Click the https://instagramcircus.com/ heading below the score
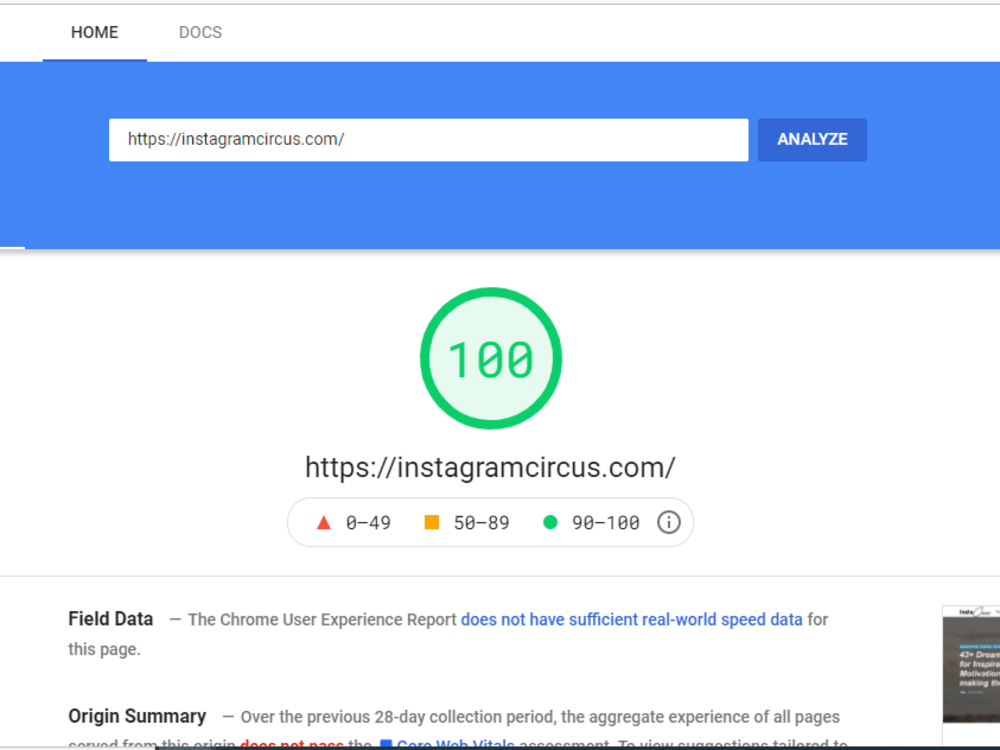The image size is (1000, 750). 490,467
